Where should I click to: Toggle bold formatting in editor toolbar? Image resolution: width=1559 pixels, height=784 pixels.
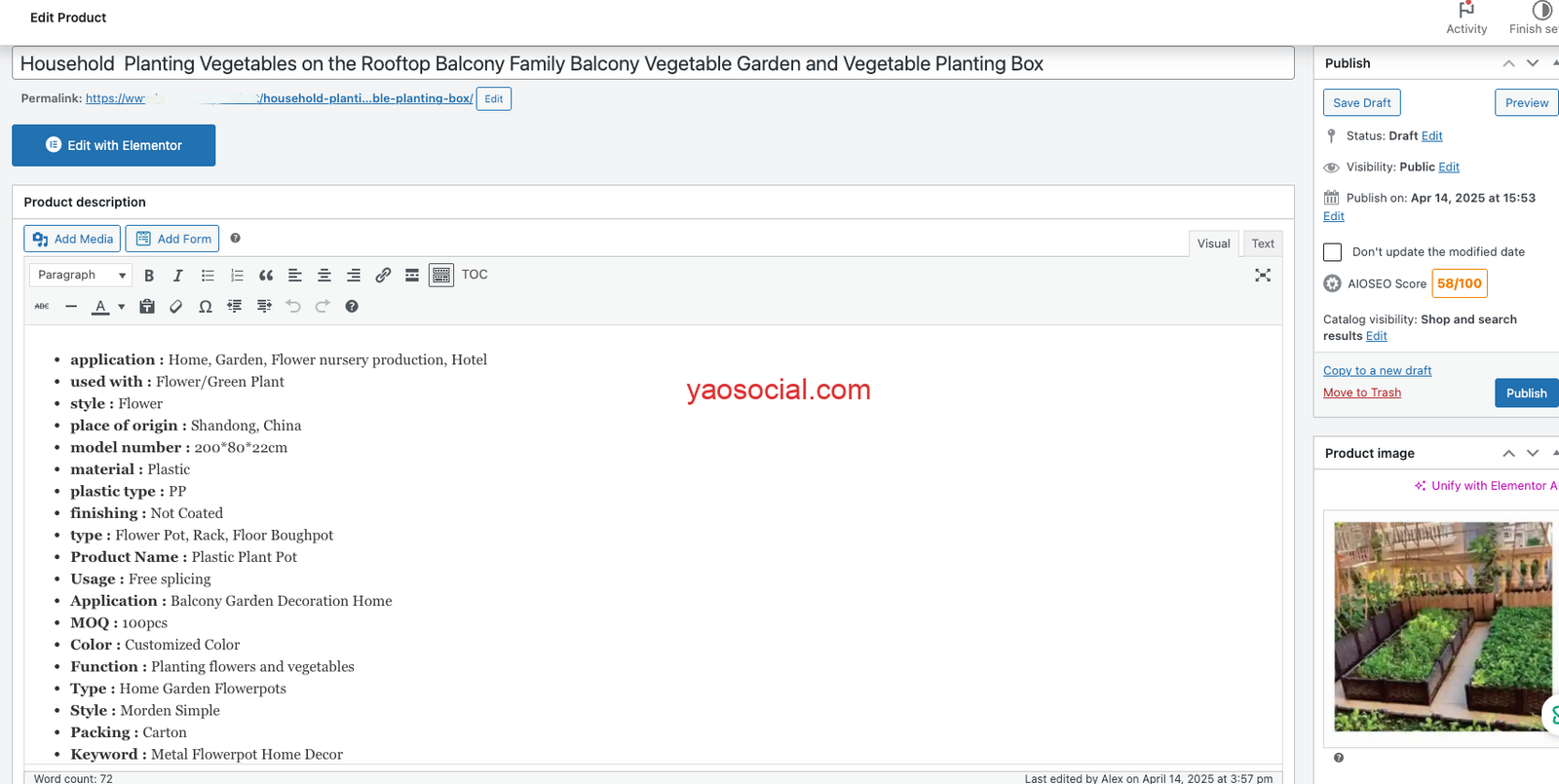point(149,276)
